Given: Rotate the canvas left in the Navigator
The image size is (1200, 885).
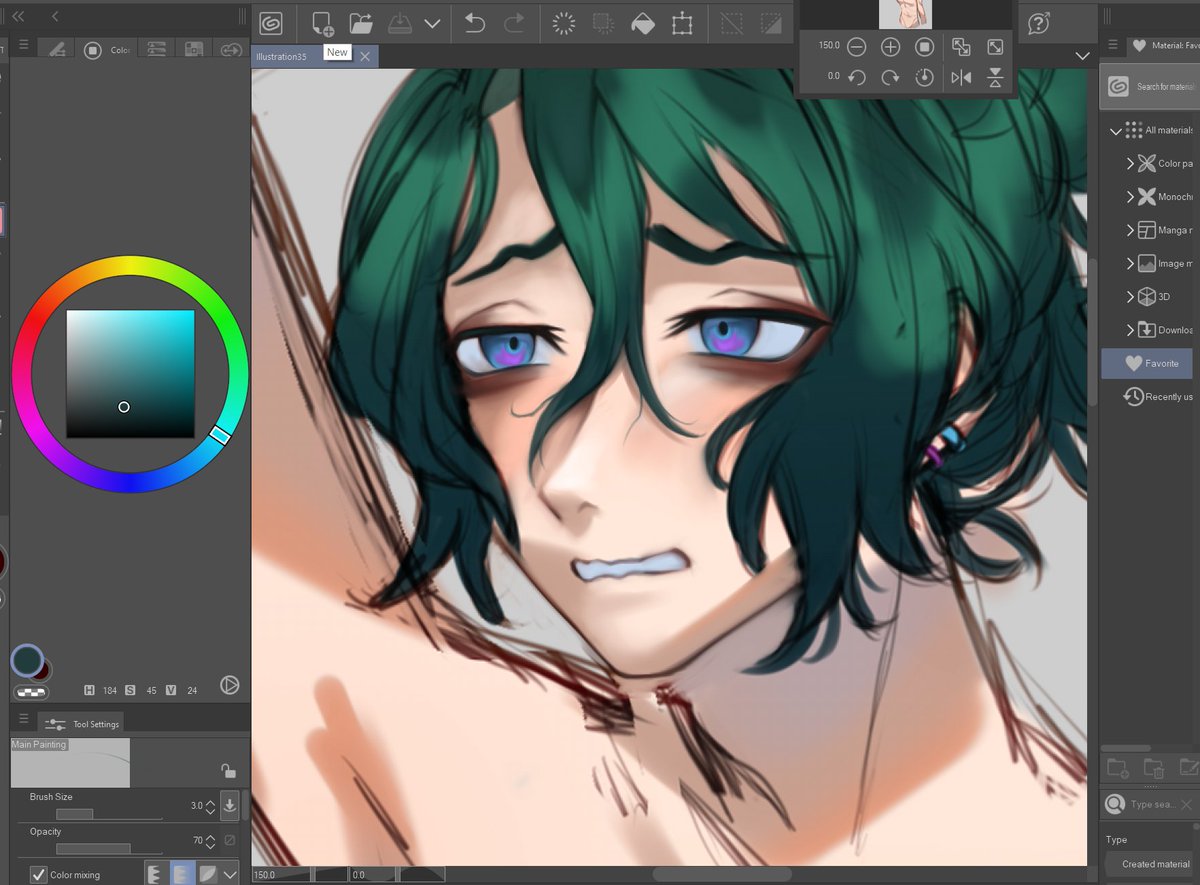Looking at the screenshot, I should [x=856, y=77].
